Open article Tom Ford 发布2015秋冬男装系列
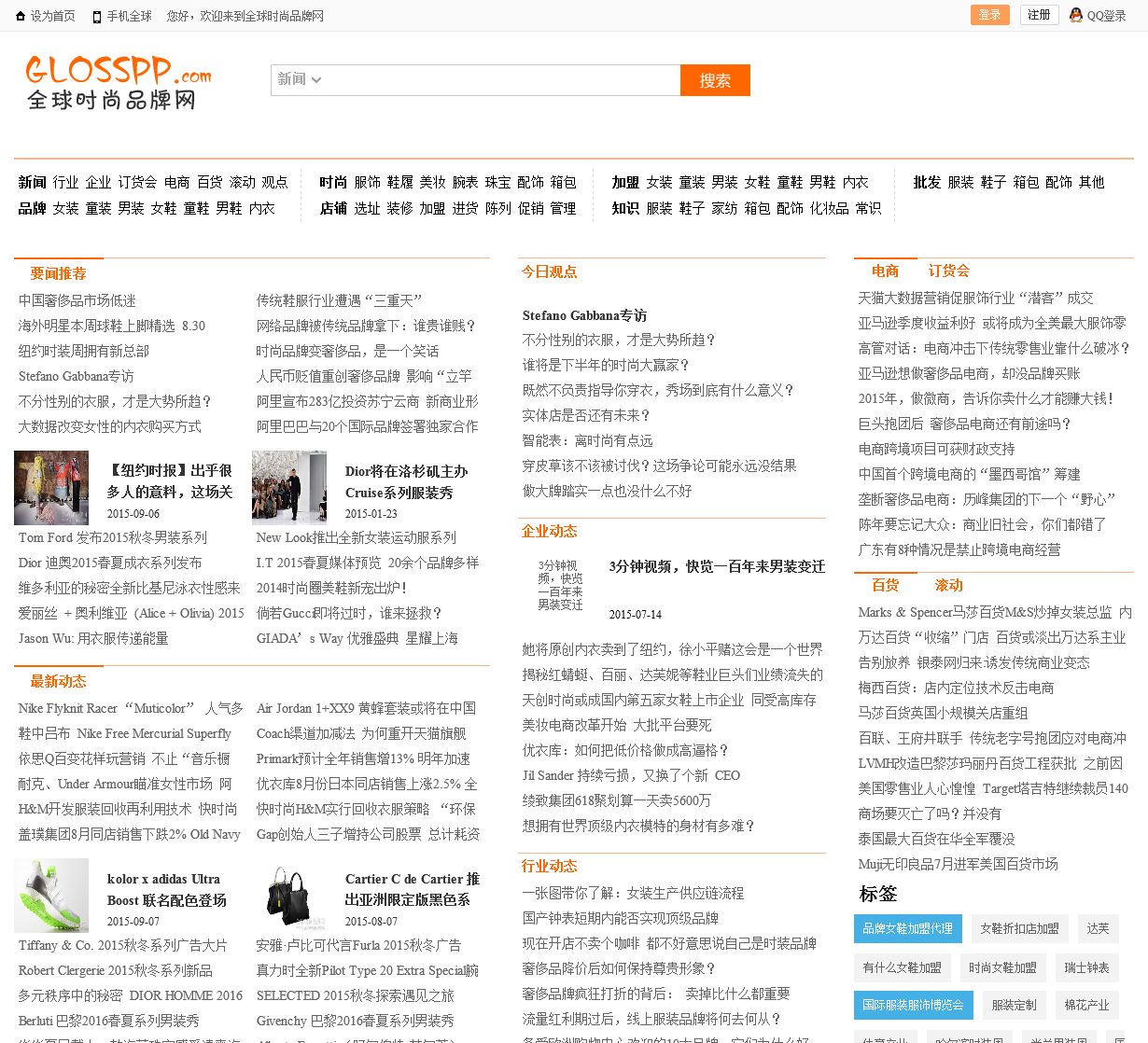1148x1043 pixels. (113, 537)
